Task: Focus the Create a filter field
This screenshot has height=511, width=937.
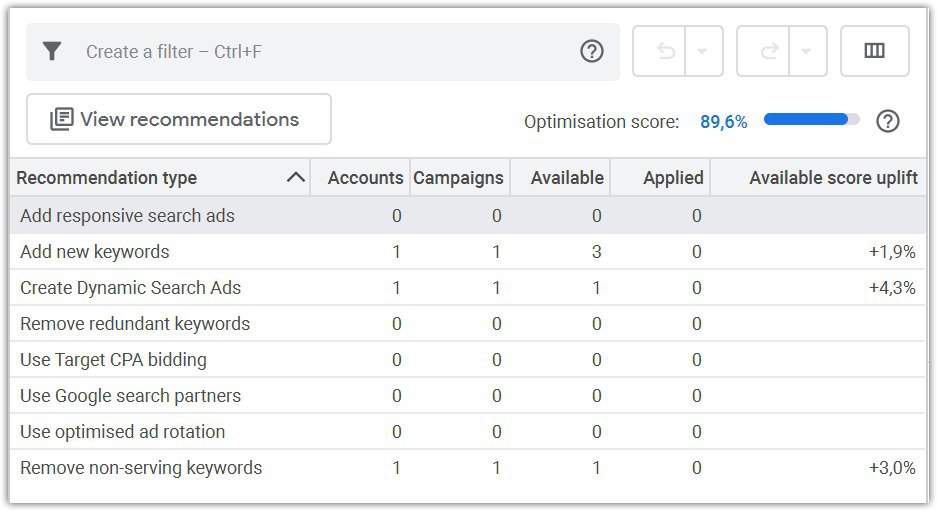Action: click(x=320, y=51)
